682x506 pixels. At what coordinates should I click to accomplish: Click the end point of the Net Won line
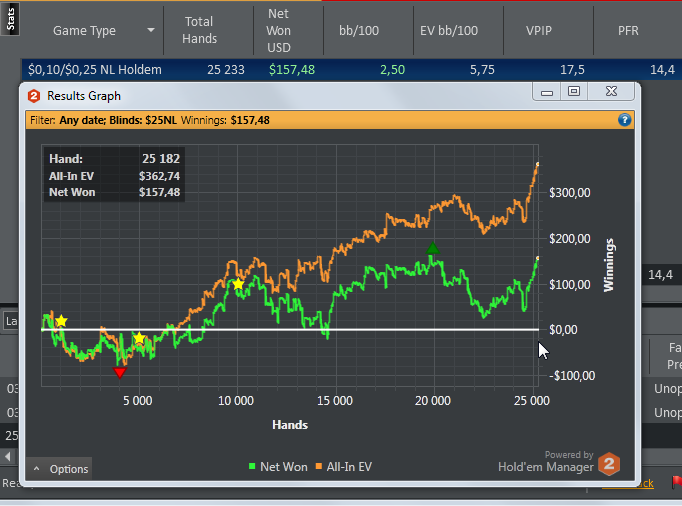point(538,258)
